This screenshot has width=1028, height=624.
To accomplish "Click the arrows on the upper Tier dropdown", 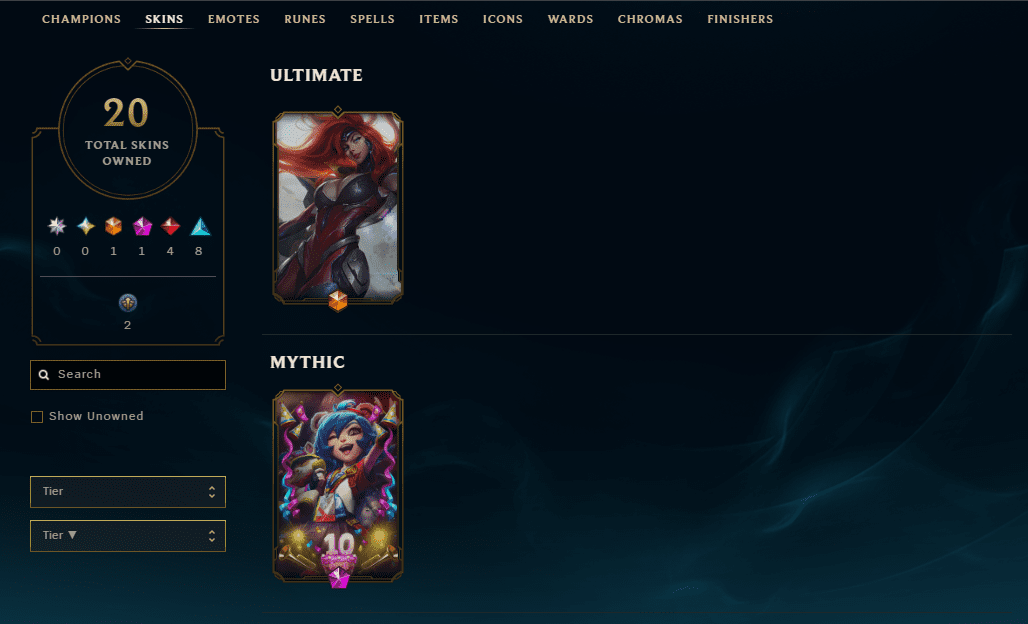I will (212, 492).
